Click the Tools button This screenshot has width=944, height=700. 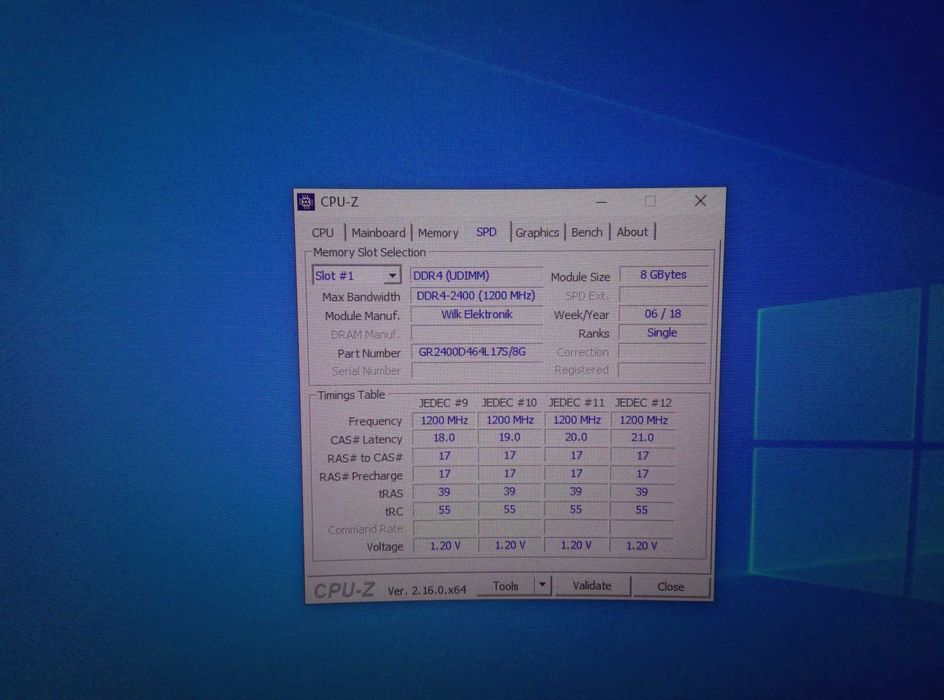click(506, 586)
